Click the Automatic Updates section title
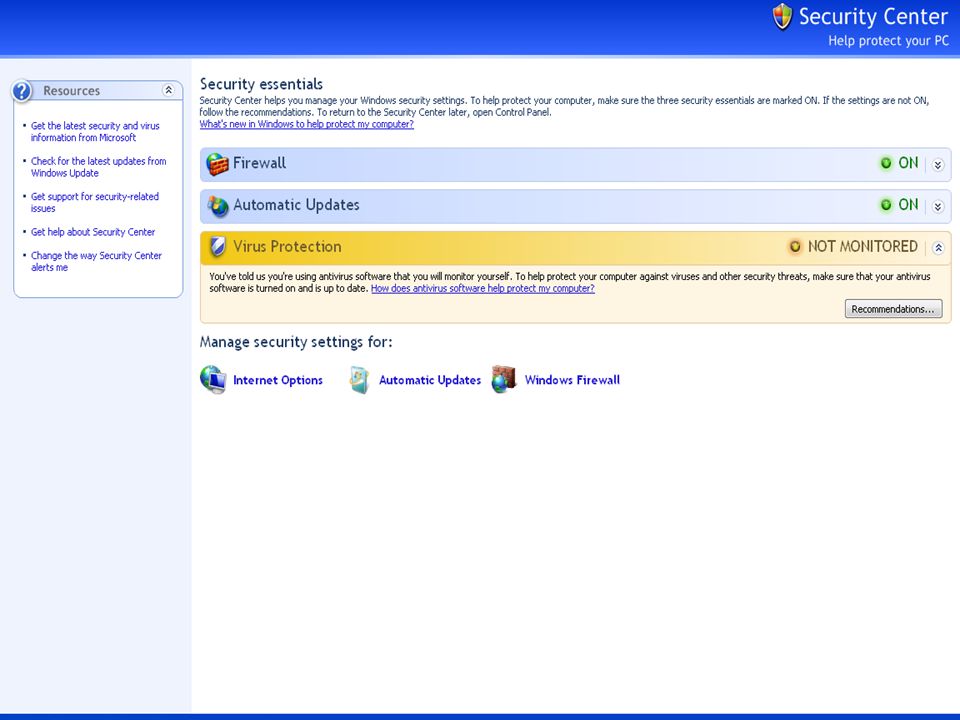The height and width of the screenshot is (720, 960). [x=296, y=205]
